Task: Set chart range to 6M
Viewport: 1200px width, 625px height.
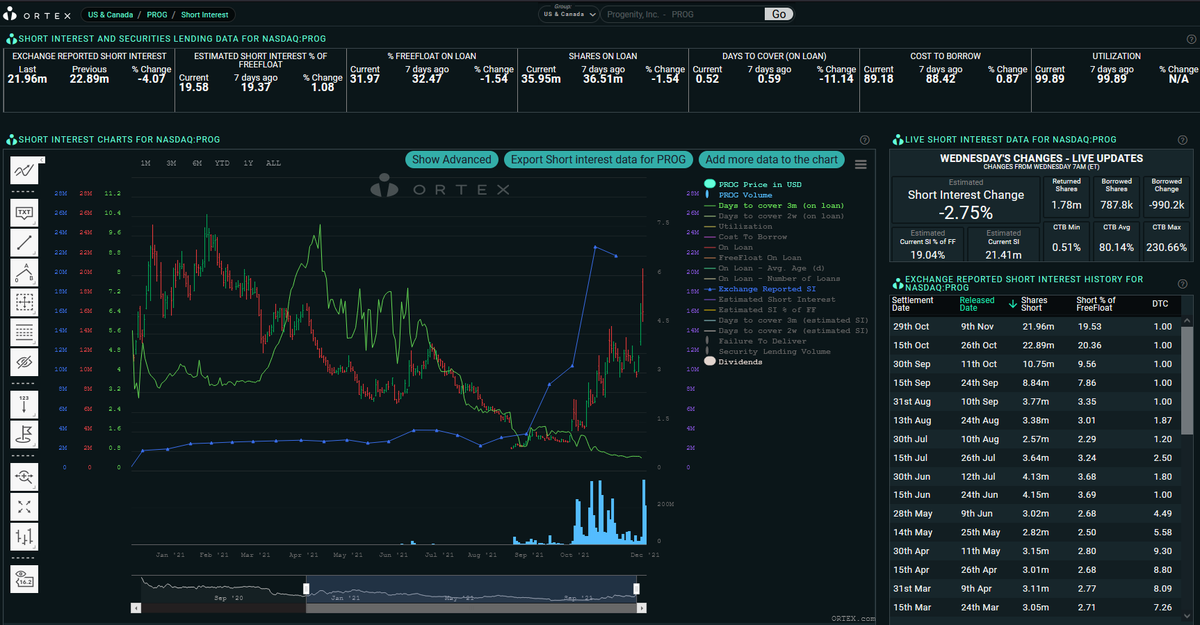Action: [x=197, y=163]
